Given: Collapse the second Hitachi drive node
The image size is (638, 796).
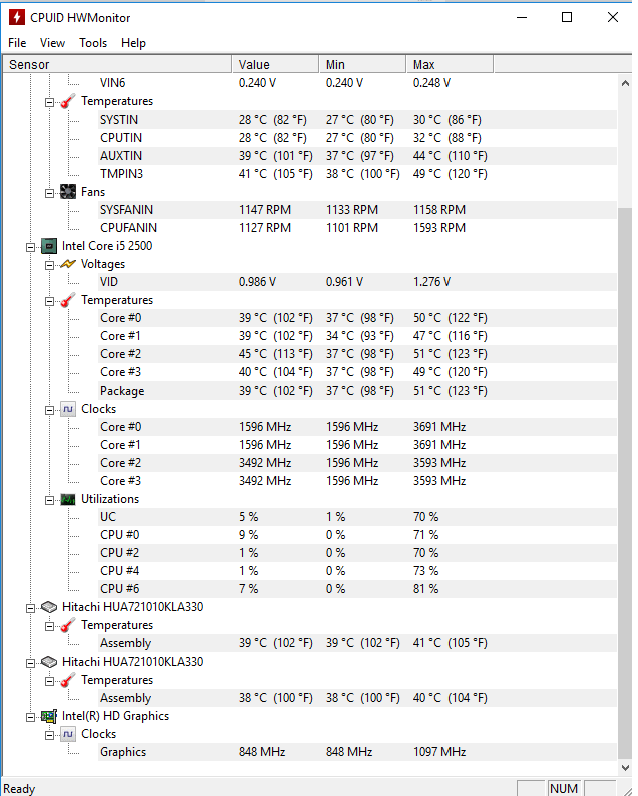Looking at the screenshot, I should click(x=32, y=662).
